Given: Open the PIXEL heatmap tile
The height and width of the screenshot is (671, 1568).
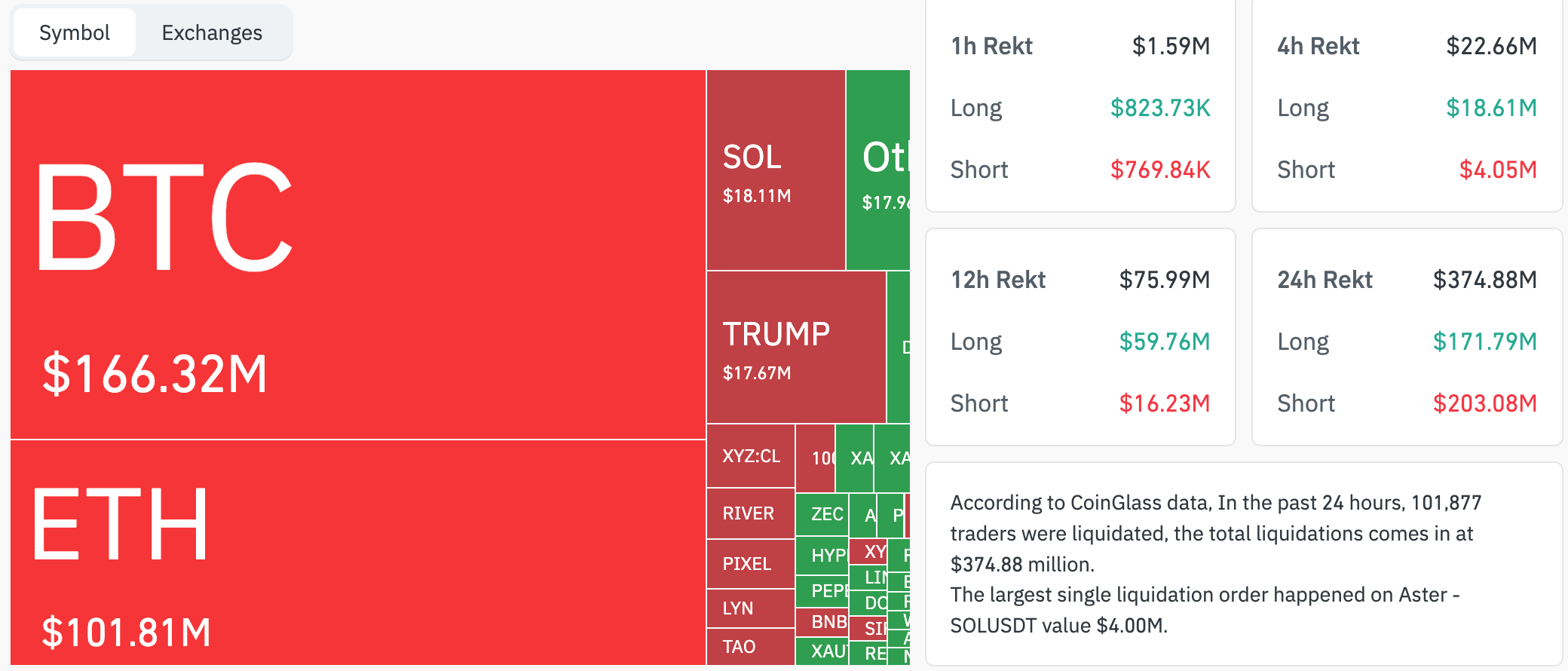Looking at the screenshot, I should point(750,564).
